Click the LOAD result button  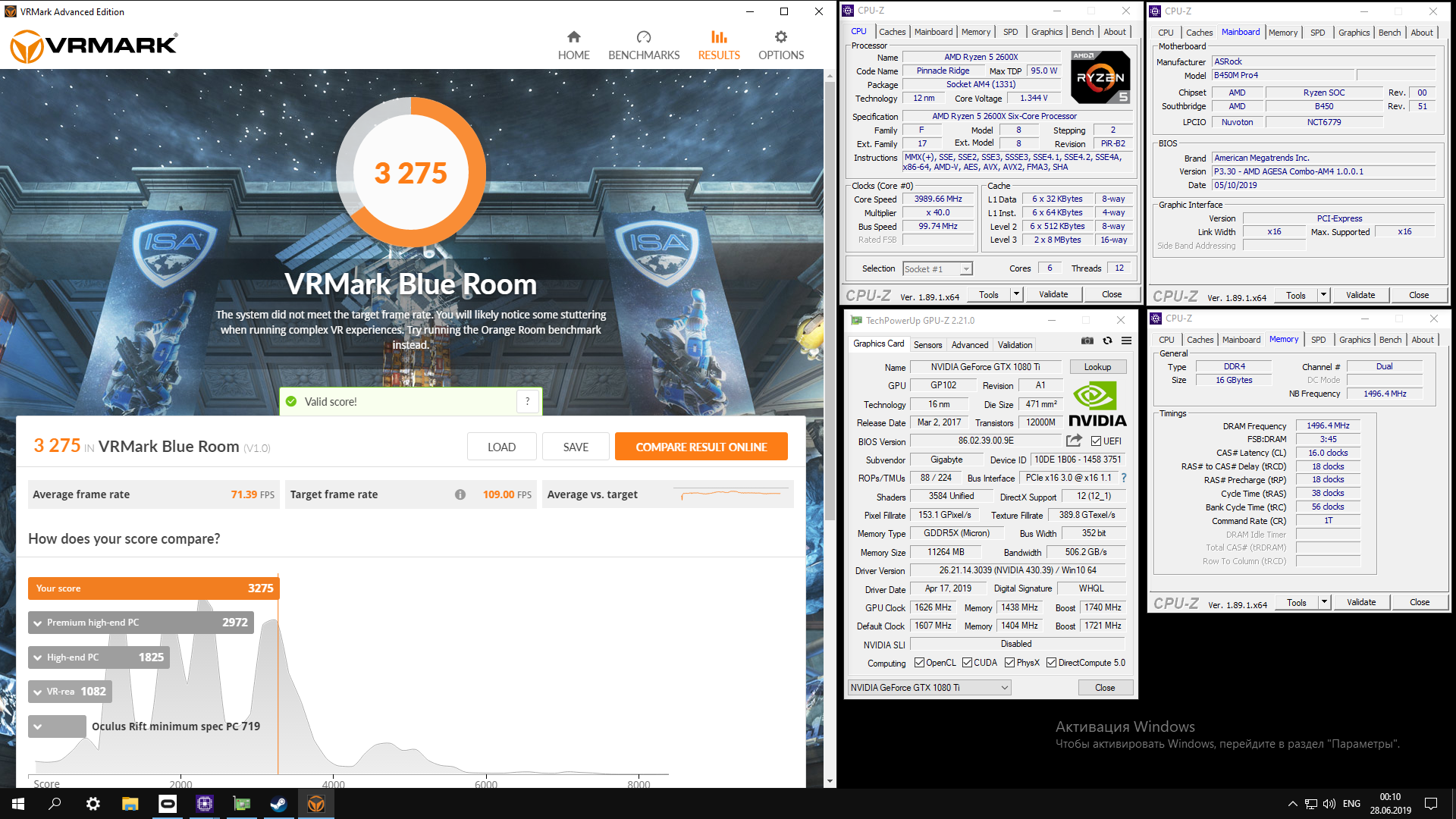click(501, 447)
